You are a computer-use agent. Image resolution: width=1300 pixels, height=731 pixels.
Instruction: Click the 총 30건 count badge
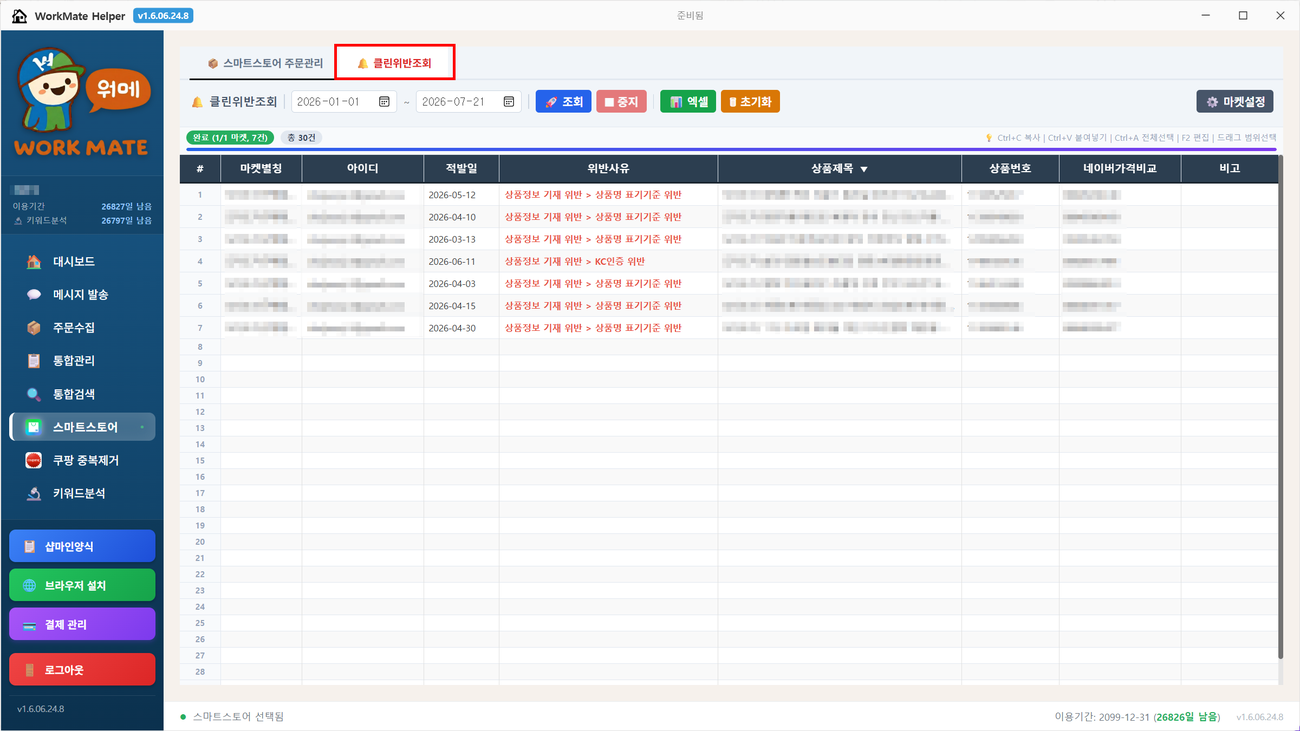pyautogui.click(x=300, y=137)
